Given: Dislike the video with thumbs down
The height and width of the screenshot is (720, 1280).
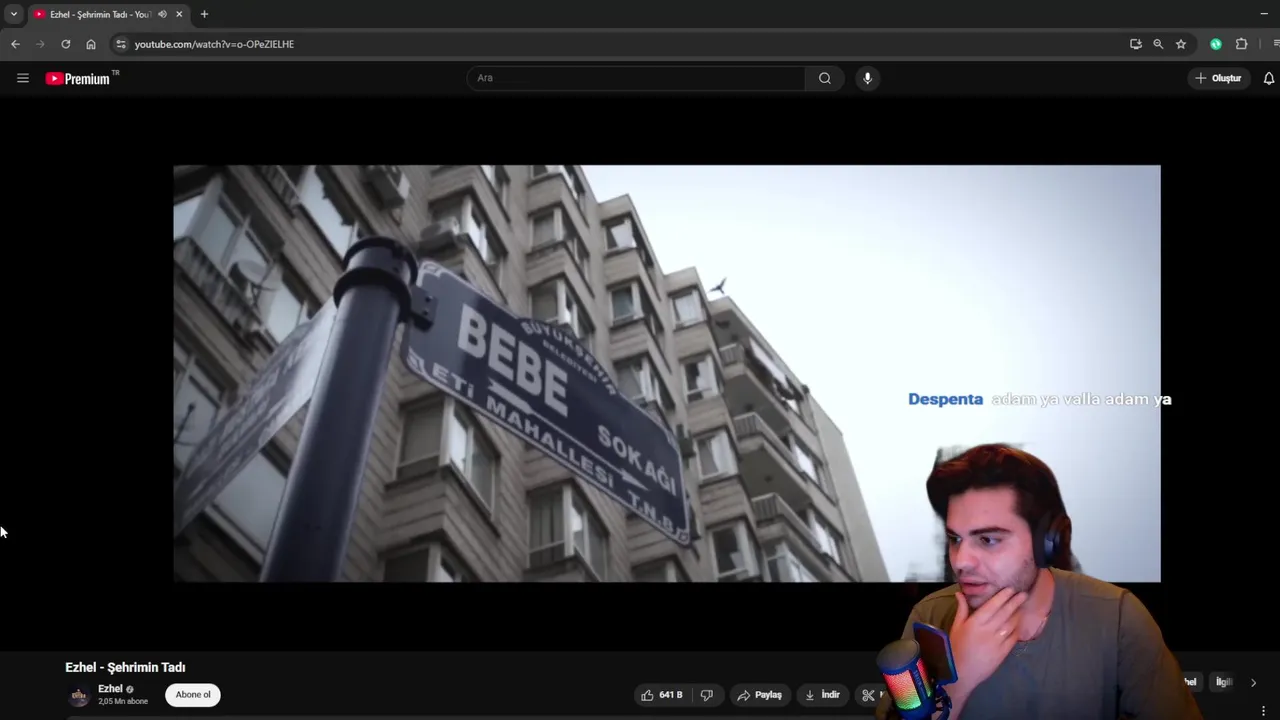Looking at the screenshot, I should tap(707, 695).
